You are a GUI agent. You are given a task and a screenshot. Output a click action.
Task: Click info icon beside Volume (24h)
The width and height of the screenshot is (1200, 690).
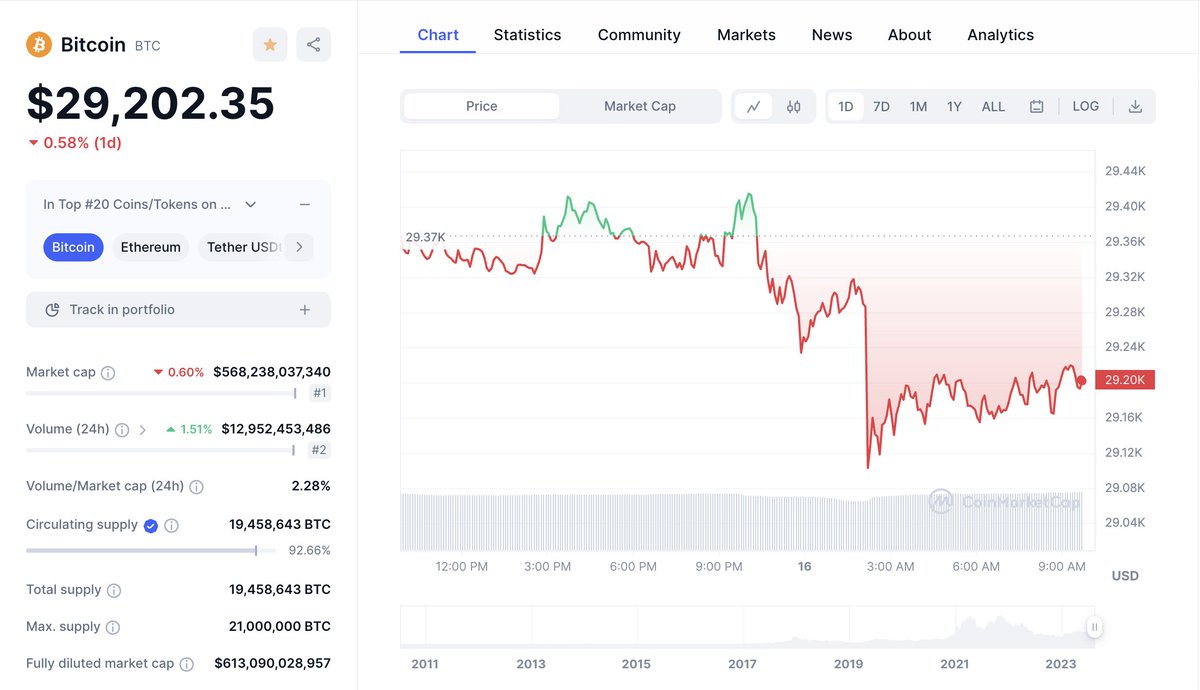coord(122,430)
